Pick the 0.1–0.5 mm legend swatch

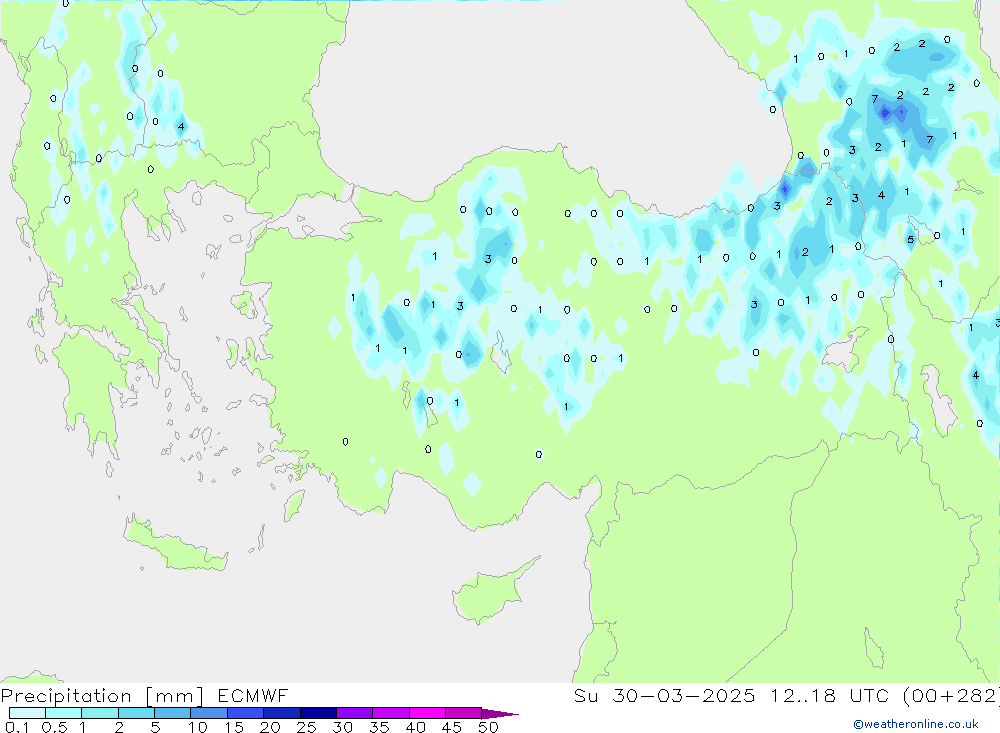point(27,713)
